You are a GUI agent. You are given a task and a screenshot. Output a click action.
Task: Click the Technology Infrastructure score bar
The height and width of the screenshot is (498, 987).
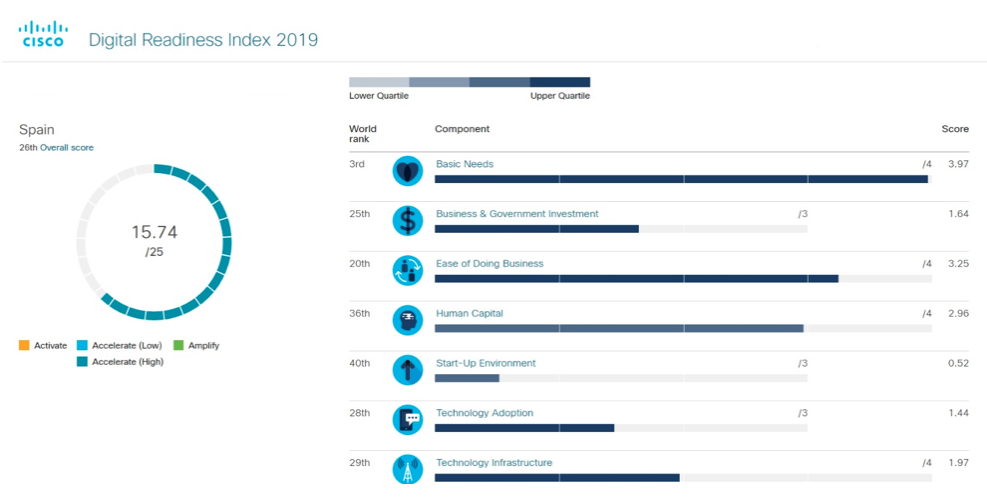[x=683, y=477]
